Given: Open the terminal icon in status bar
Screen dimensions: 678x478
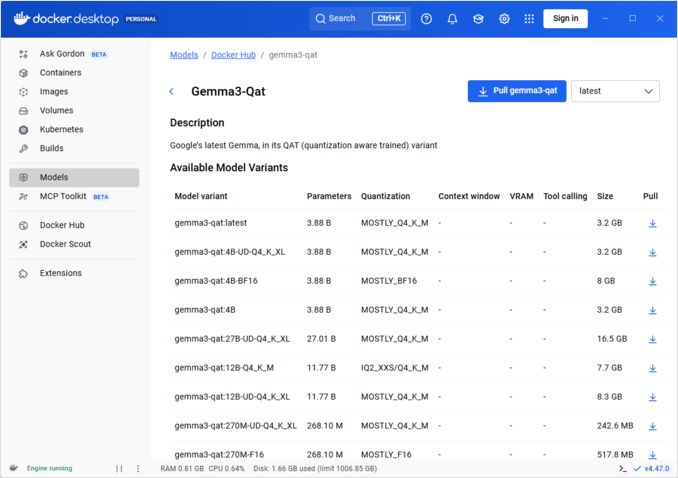Looking at the screenshot, I should tap(623, 468).
